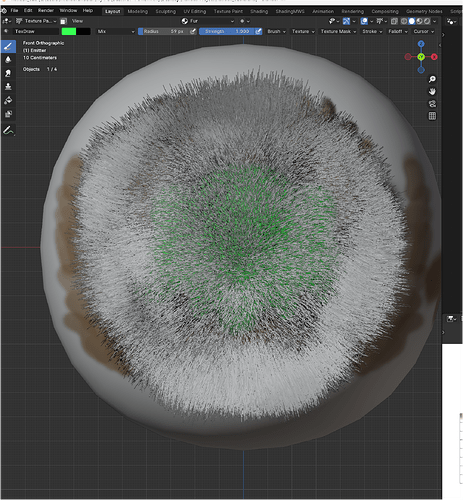Switch to the Geometry Nodes workspace tab

pos(424,11)
